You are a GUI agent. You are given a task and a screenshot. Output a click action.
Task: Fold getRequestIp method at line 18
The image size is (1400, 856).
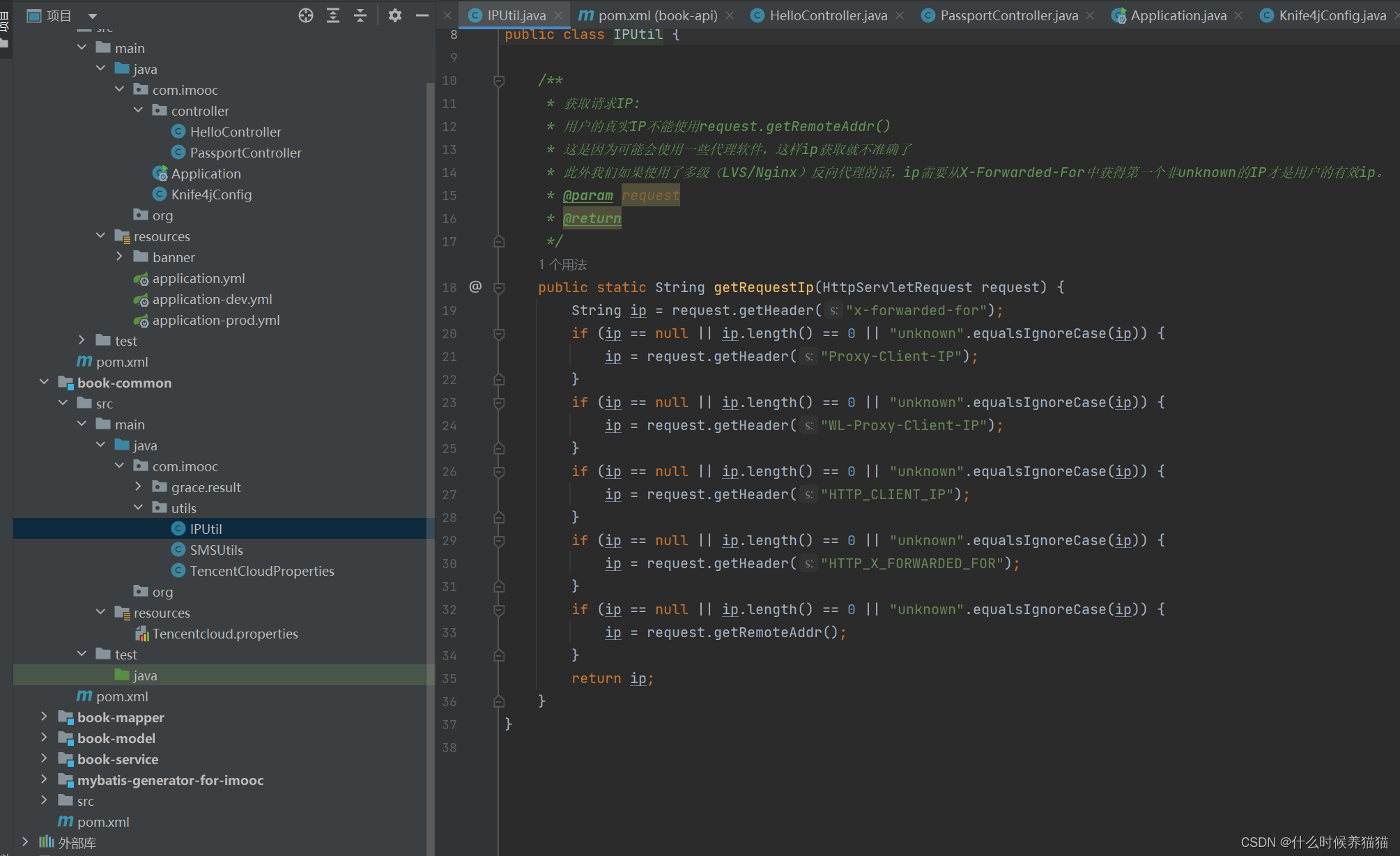pos(499,287)
